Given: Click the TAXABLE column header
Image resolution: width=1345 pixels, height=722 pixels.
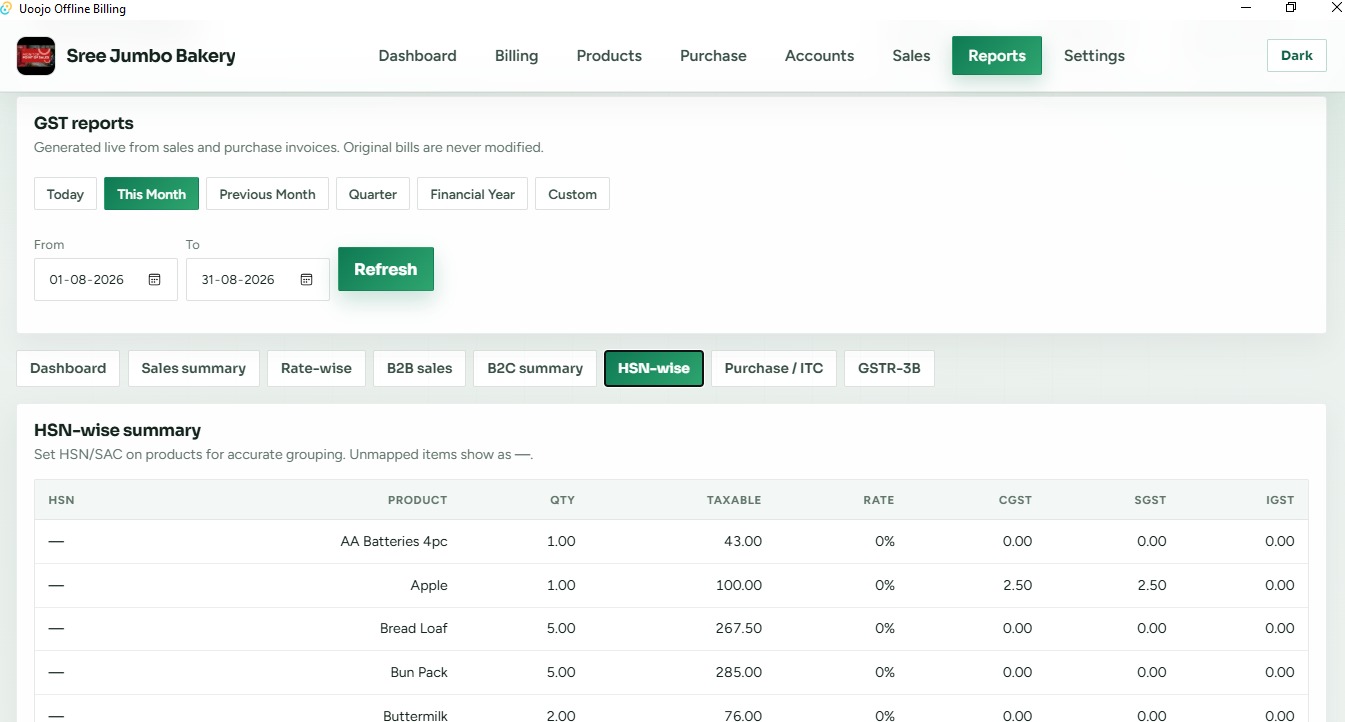Looking at the screenshot, I should click(734, 500).
